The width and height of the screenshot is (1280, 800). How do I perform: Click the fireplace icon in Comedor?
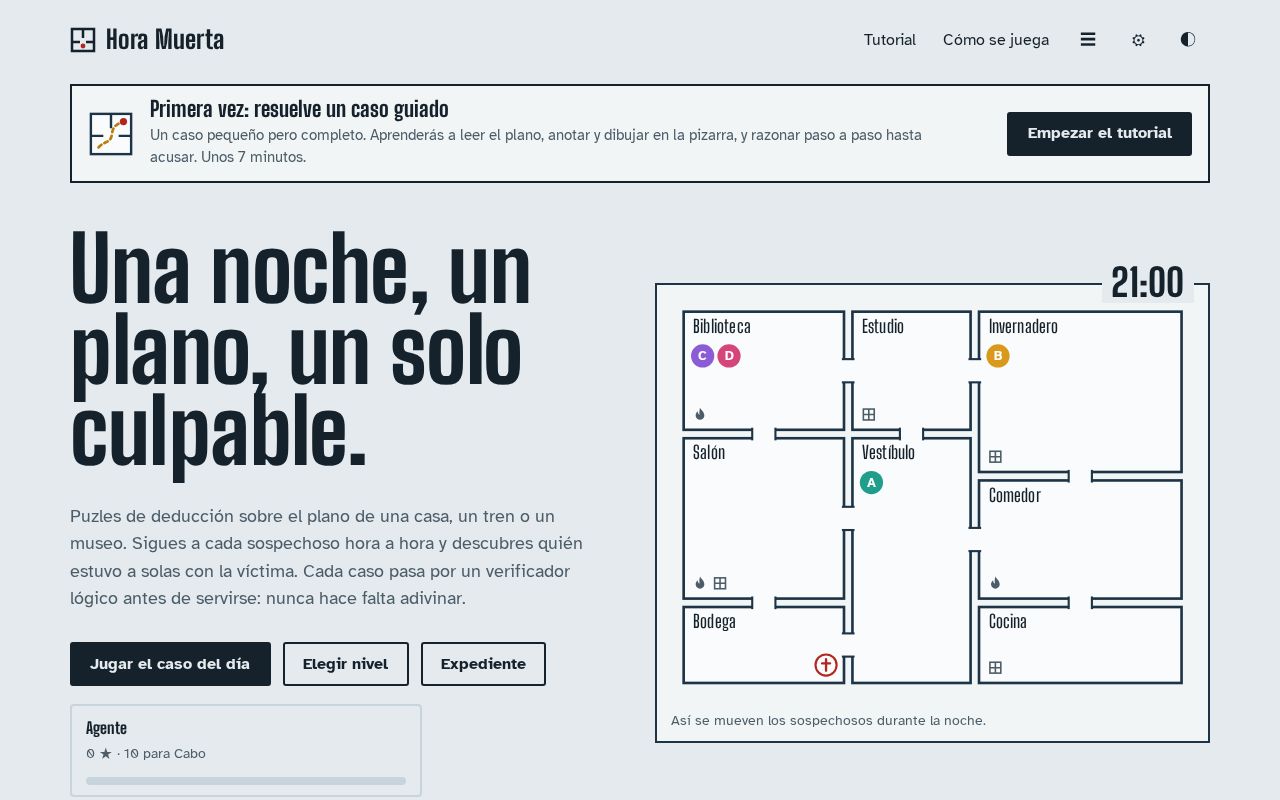[995, 583]
